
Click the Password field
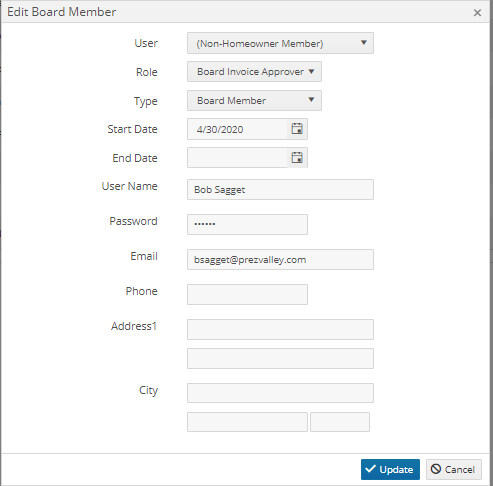(247, 224)
